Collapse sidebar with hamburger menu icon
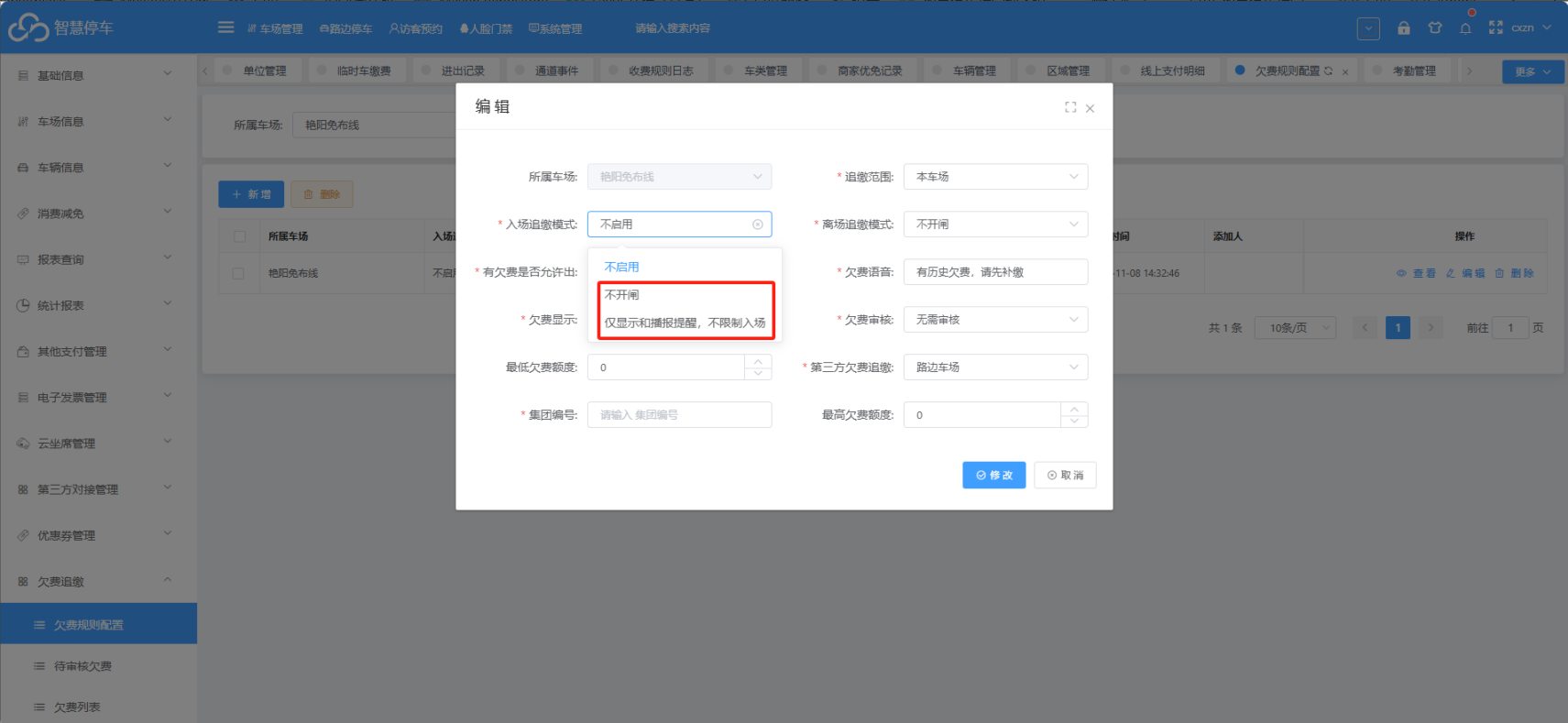The height and width of the screenshot is (723, 1568). pyautogui.click(x=225, y=27)
